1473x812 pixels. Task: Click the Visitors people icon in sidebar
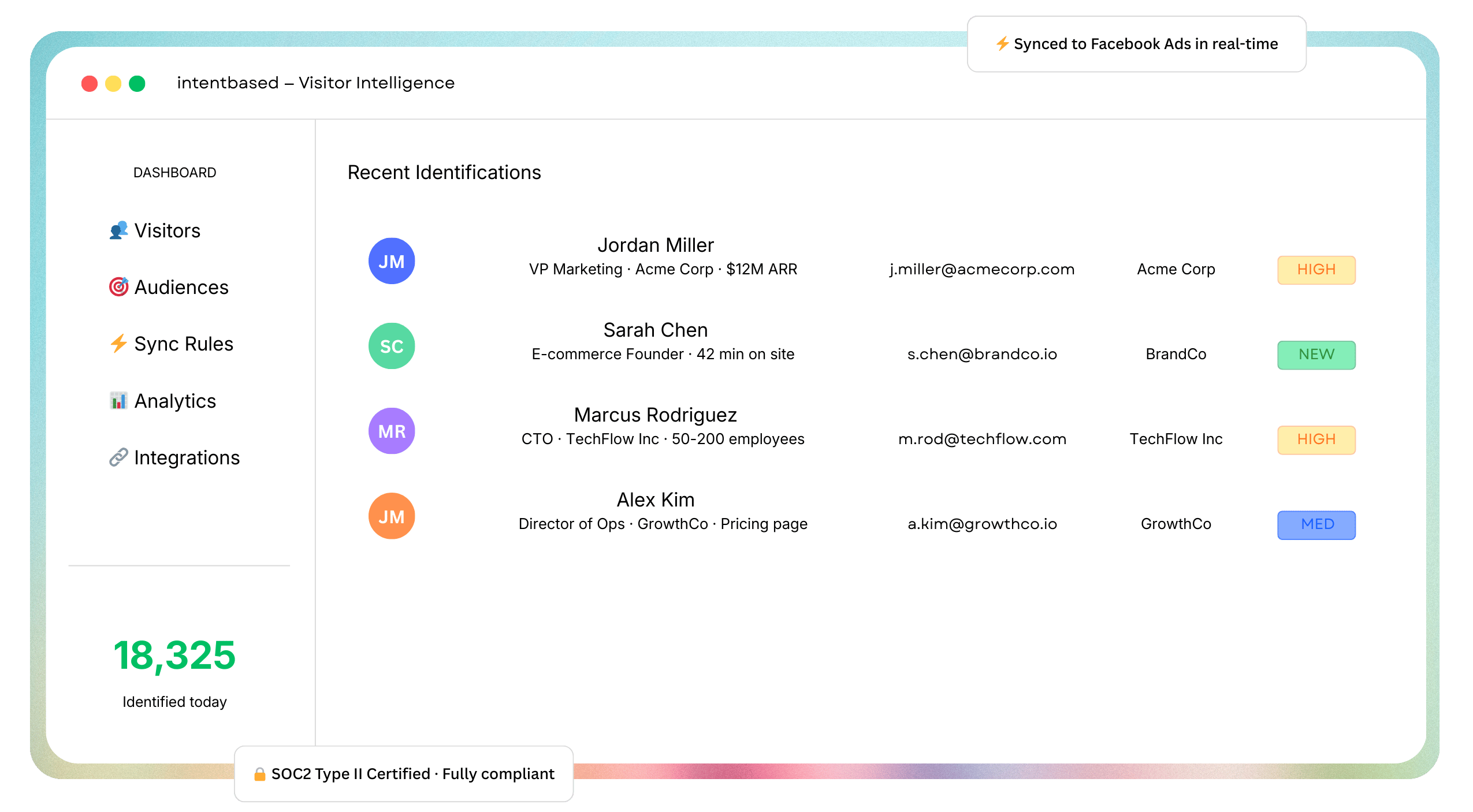(118, 230)
